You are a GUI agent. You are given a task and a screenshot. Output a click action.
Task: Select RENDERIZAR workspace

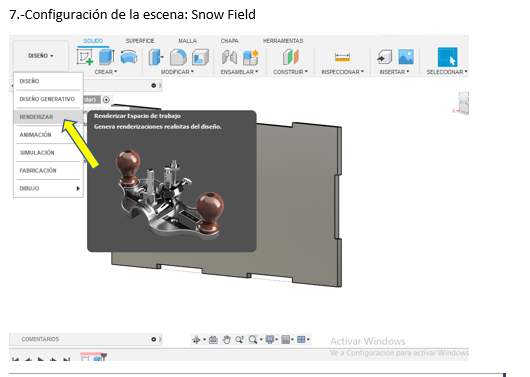[48, 117]
